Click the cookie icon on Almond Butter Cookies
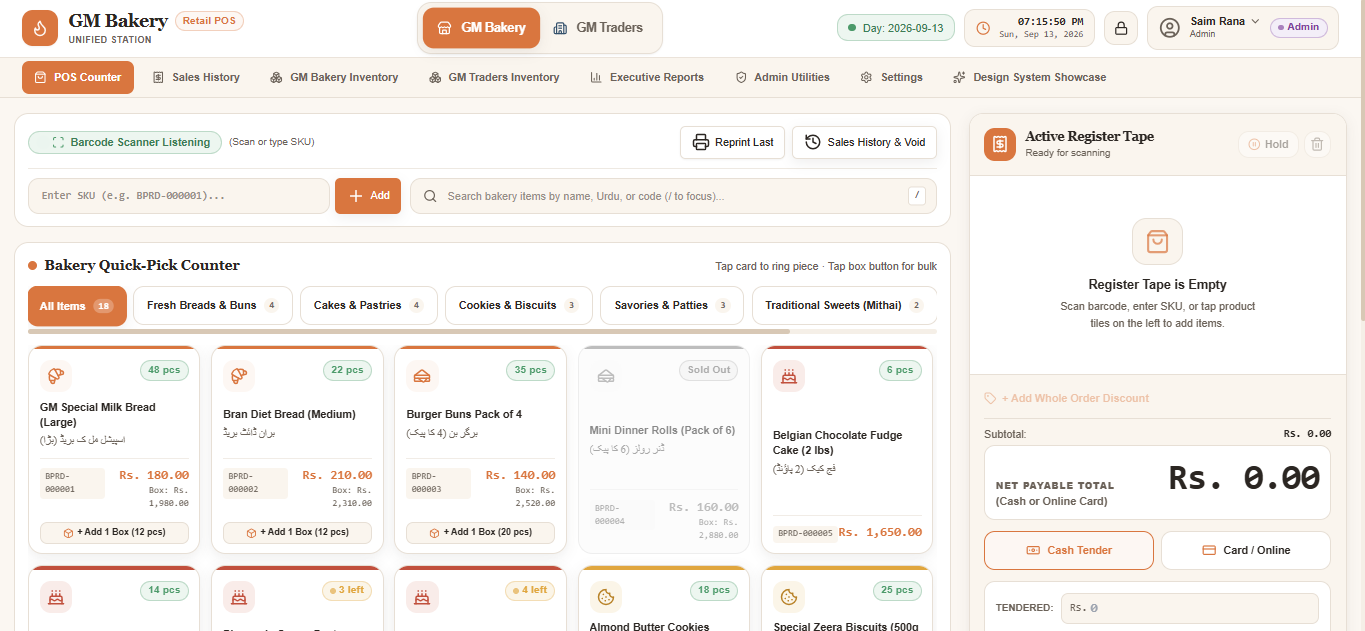 click(x=605, y=597)
